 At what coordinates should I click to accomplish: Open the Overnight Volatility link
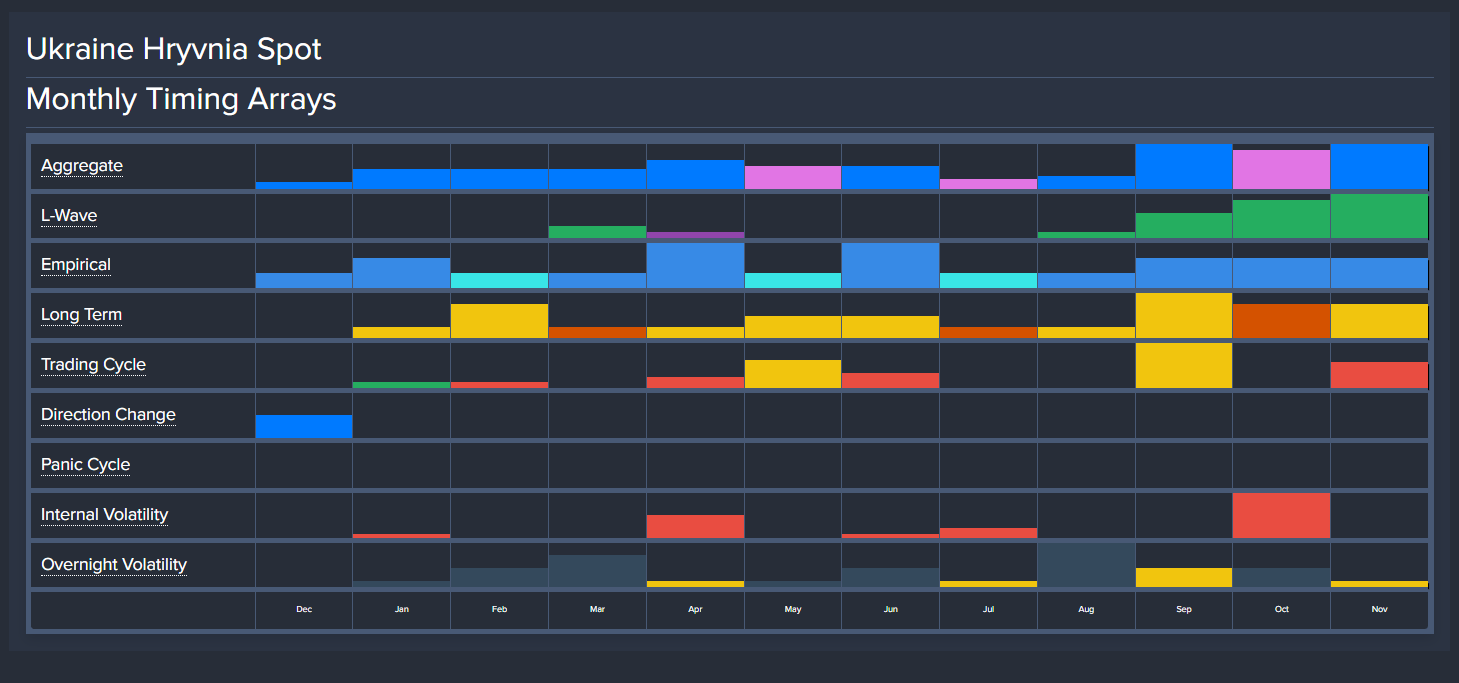[x=114, y=565]
